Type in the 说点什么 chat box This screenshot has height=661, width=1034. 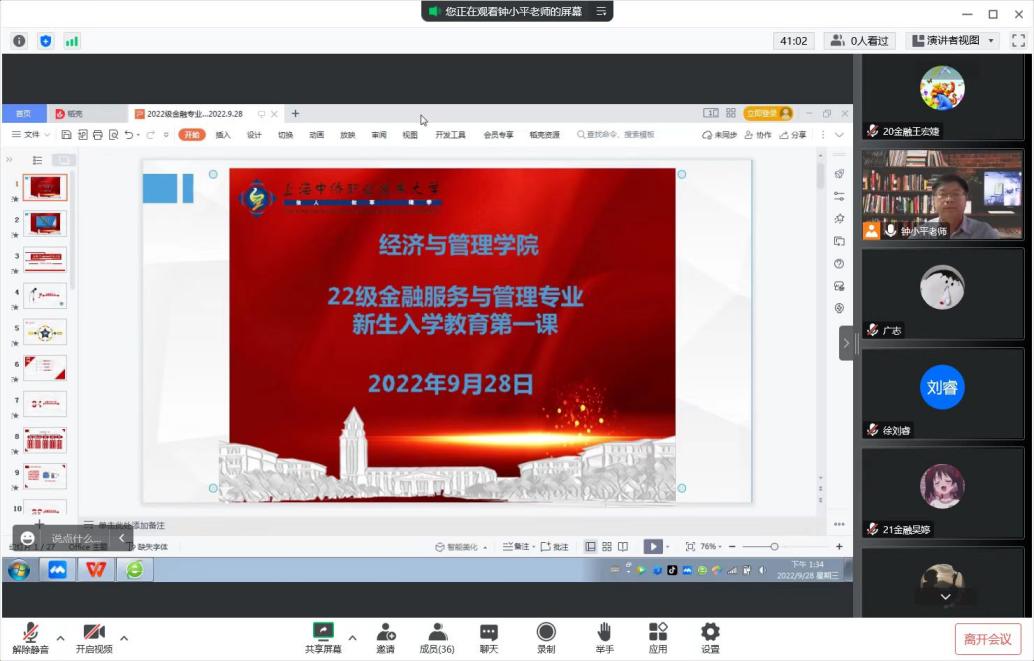(x=77, y=538)
